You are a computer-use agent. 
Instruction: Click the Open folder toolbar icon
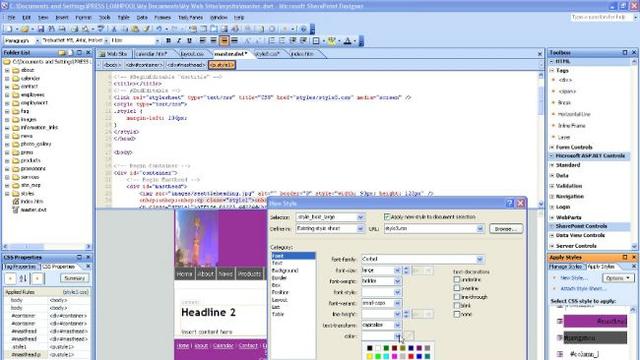[x=25, y=29]
